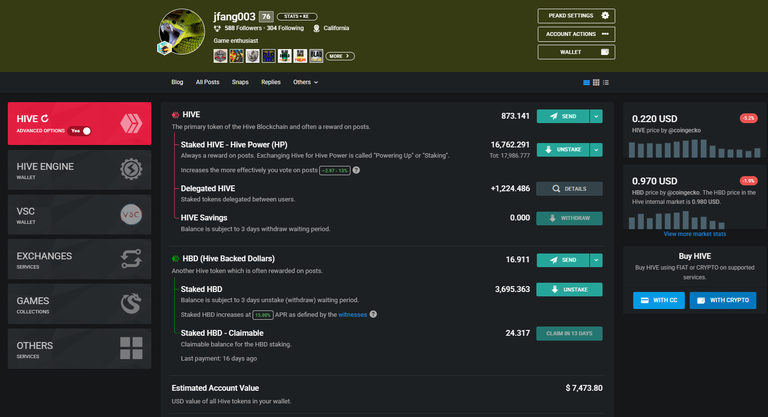This screenshot has width=768, height=417.
Task: Unstake Staked HBD
Action: pos(569,290)
